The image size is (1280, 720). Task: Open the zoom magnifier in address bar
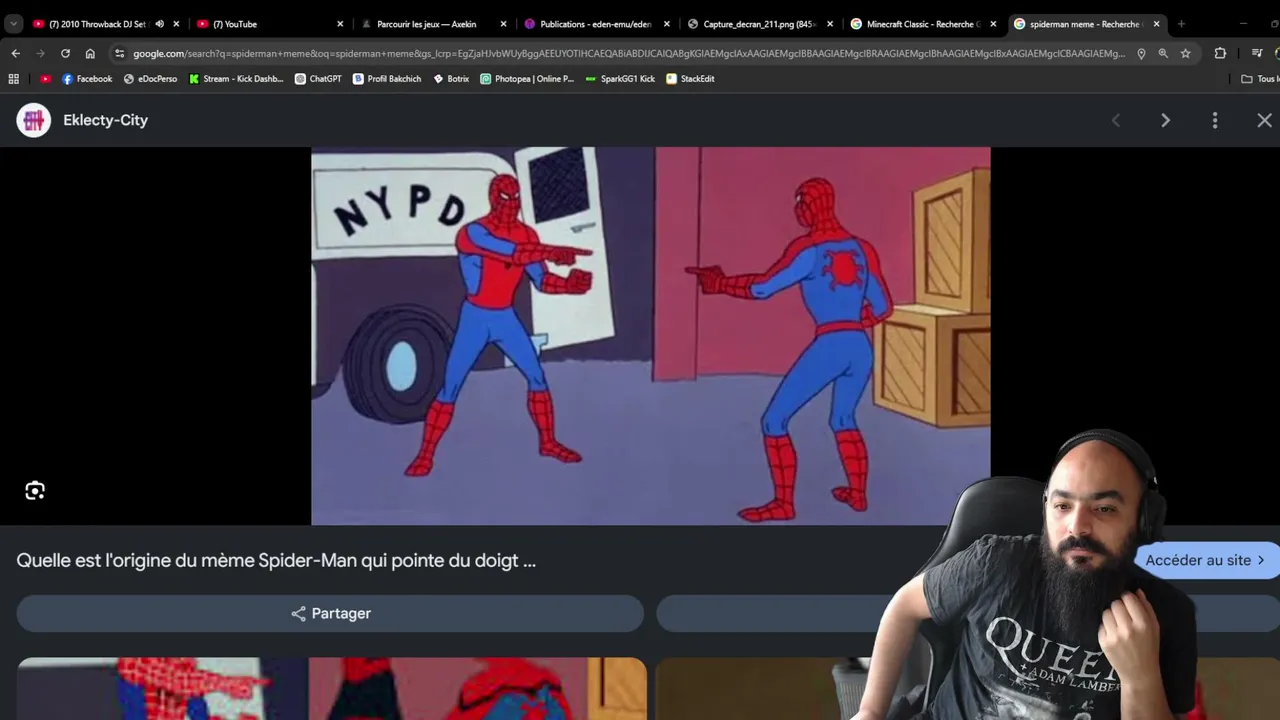coord(1163,53)
